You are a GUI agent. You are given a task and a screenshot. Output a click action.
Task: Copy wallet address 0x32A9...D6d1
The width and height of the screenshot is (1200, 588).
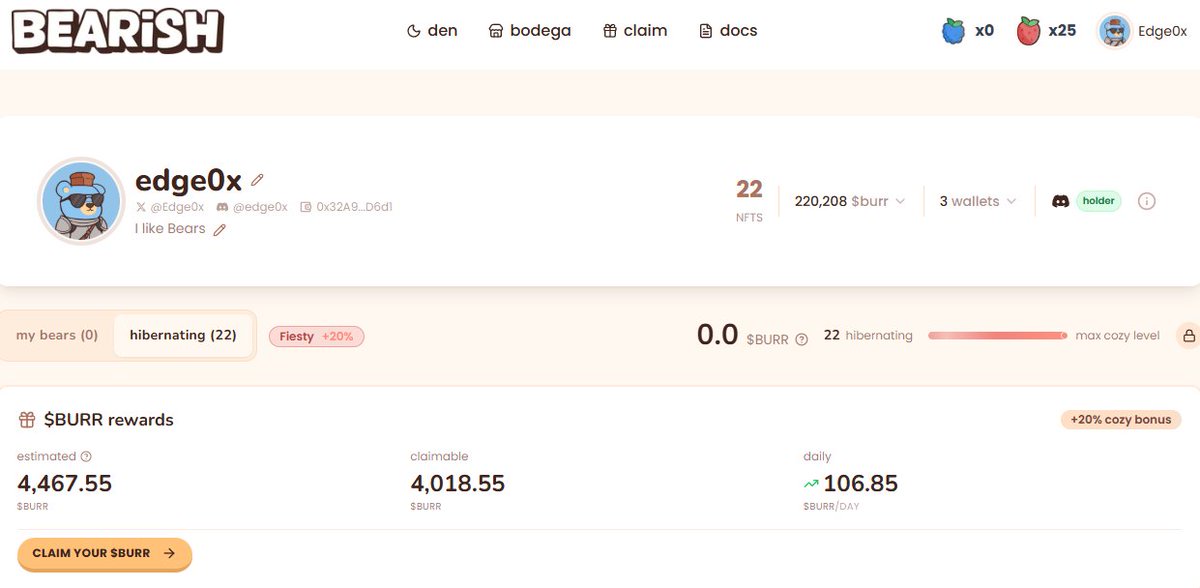[x=346, y=207]
